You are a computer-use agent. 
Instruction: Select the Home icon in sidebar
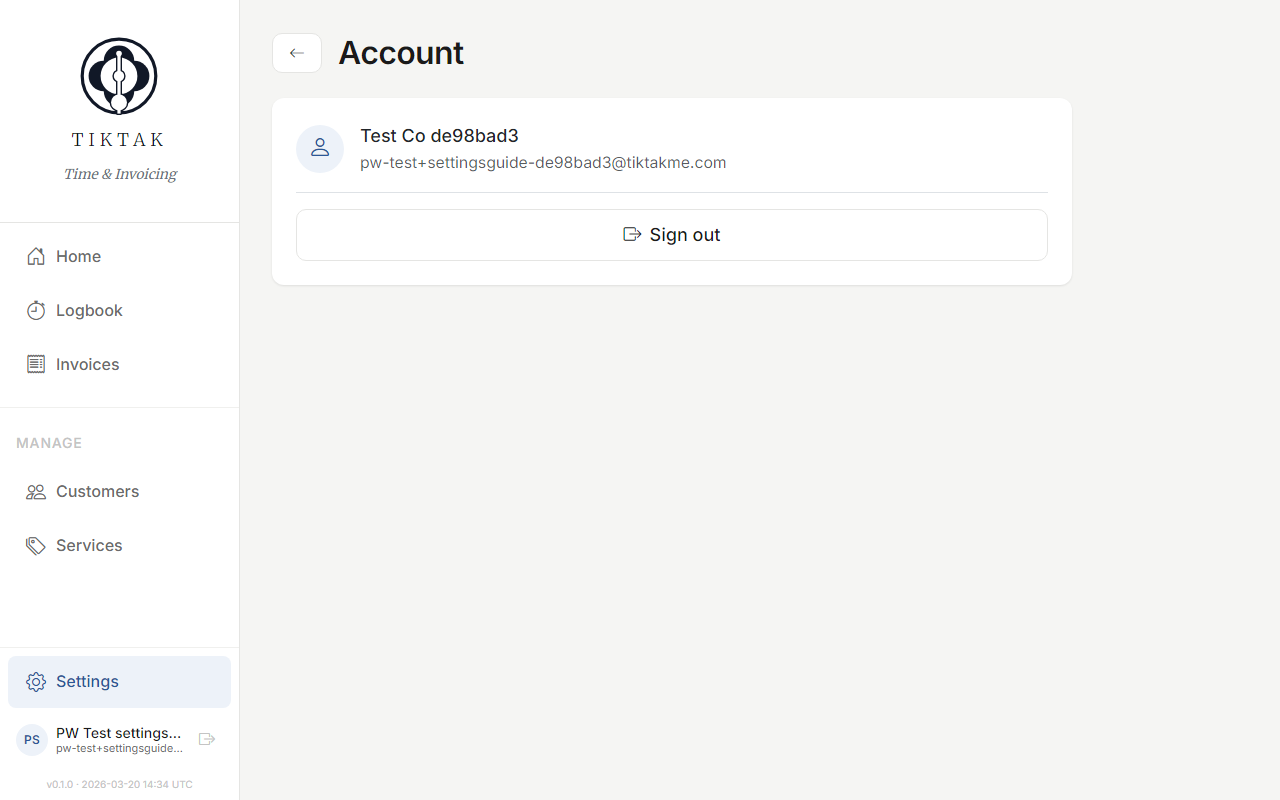pyautogui.click(x=36, y=256)
